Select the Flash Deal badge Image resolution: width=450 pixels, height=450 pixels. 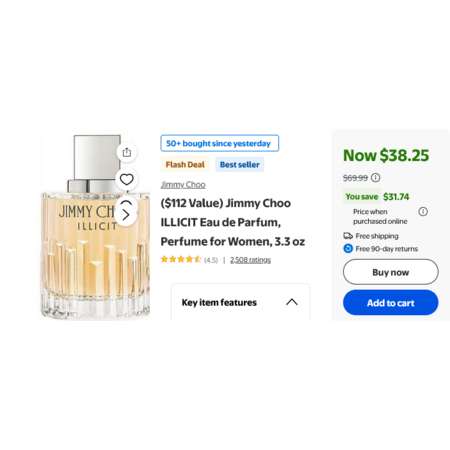point(185,165)
